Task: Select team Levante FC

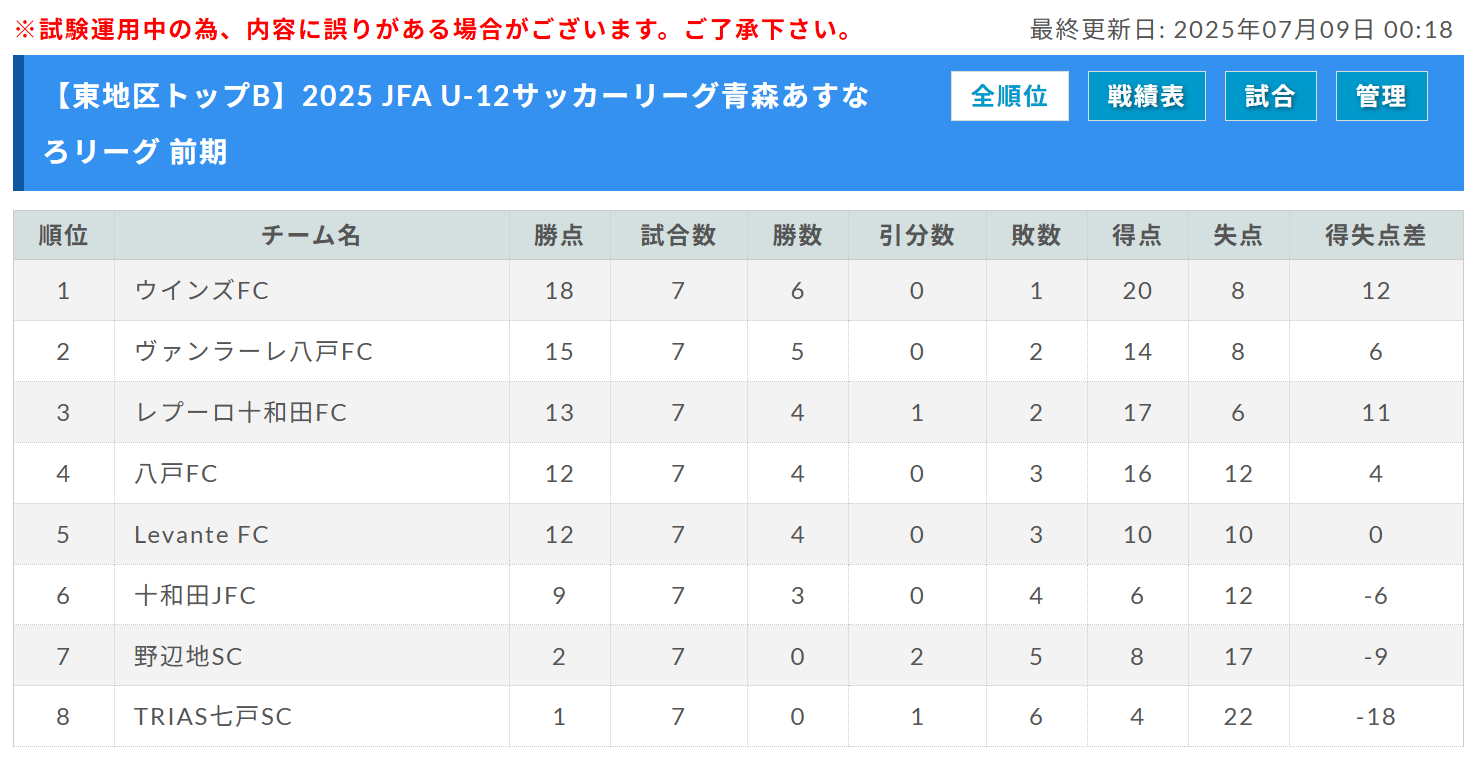Action: point(202,535)
